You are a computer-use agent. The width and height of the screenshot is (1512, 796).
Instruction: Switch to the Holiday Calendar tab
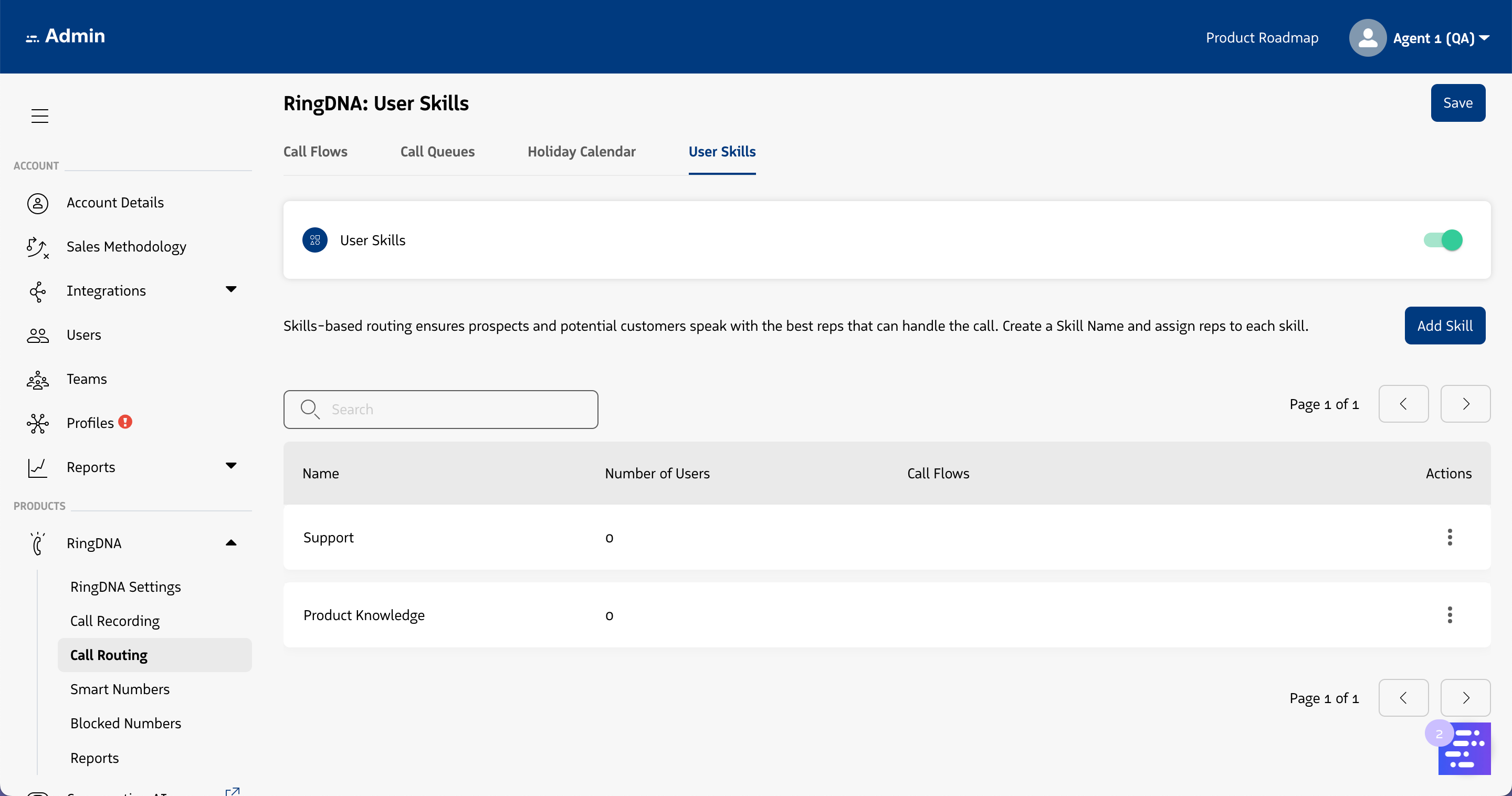click(581, 151)
